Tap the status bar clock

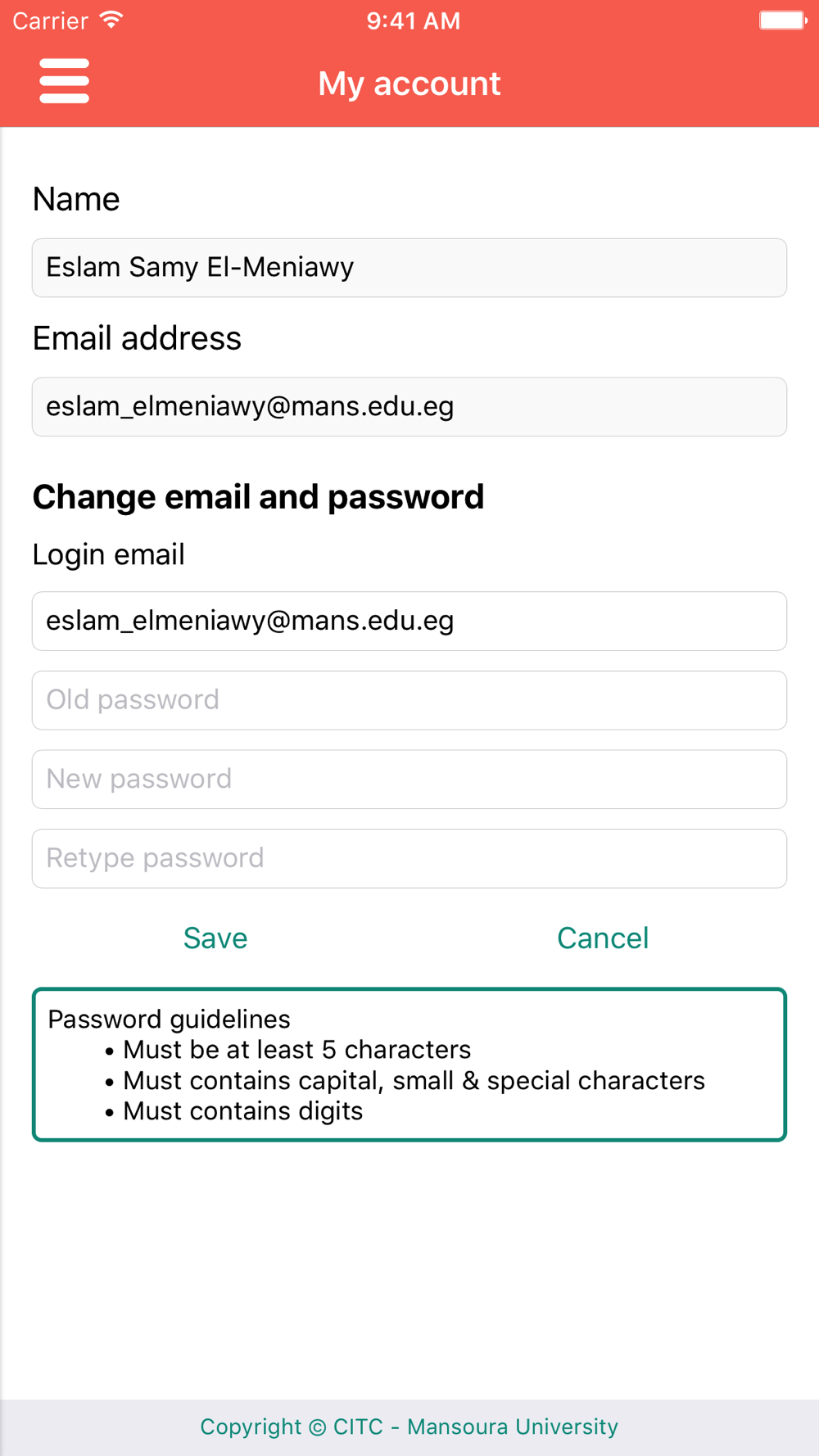(x=413, y=20)
